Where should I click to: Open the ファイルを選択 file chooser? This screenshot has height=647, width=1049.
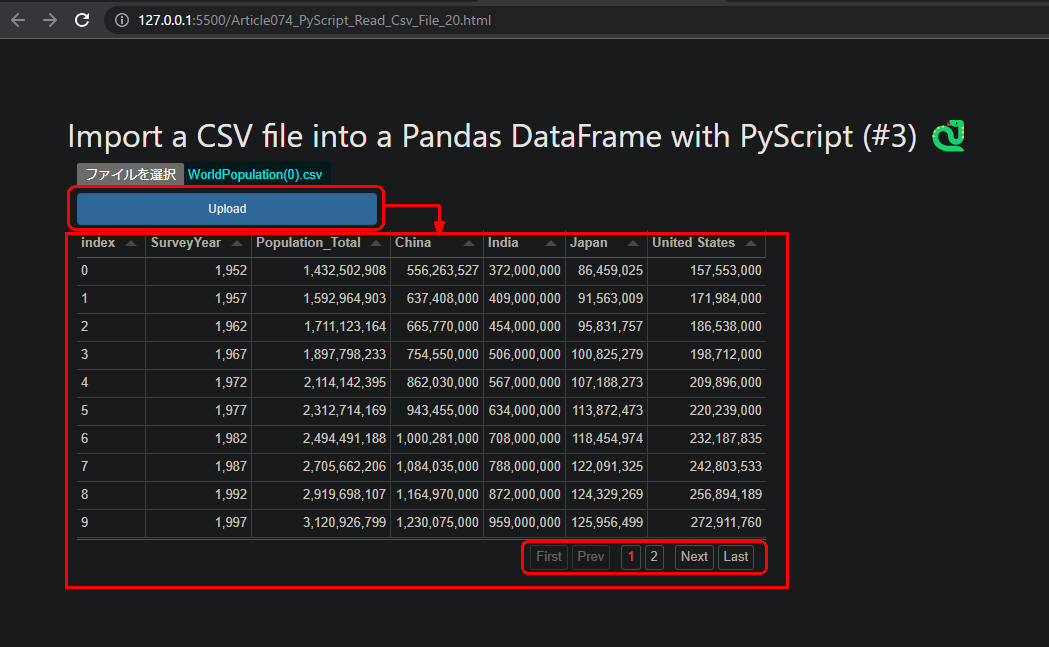[x=130, y=174]
